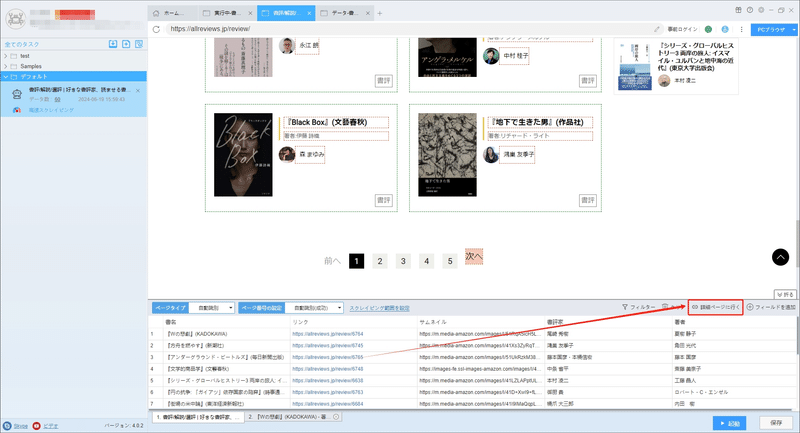Click the user avatar logo at top left
This screenshot has width=800, height=433.
16,18
